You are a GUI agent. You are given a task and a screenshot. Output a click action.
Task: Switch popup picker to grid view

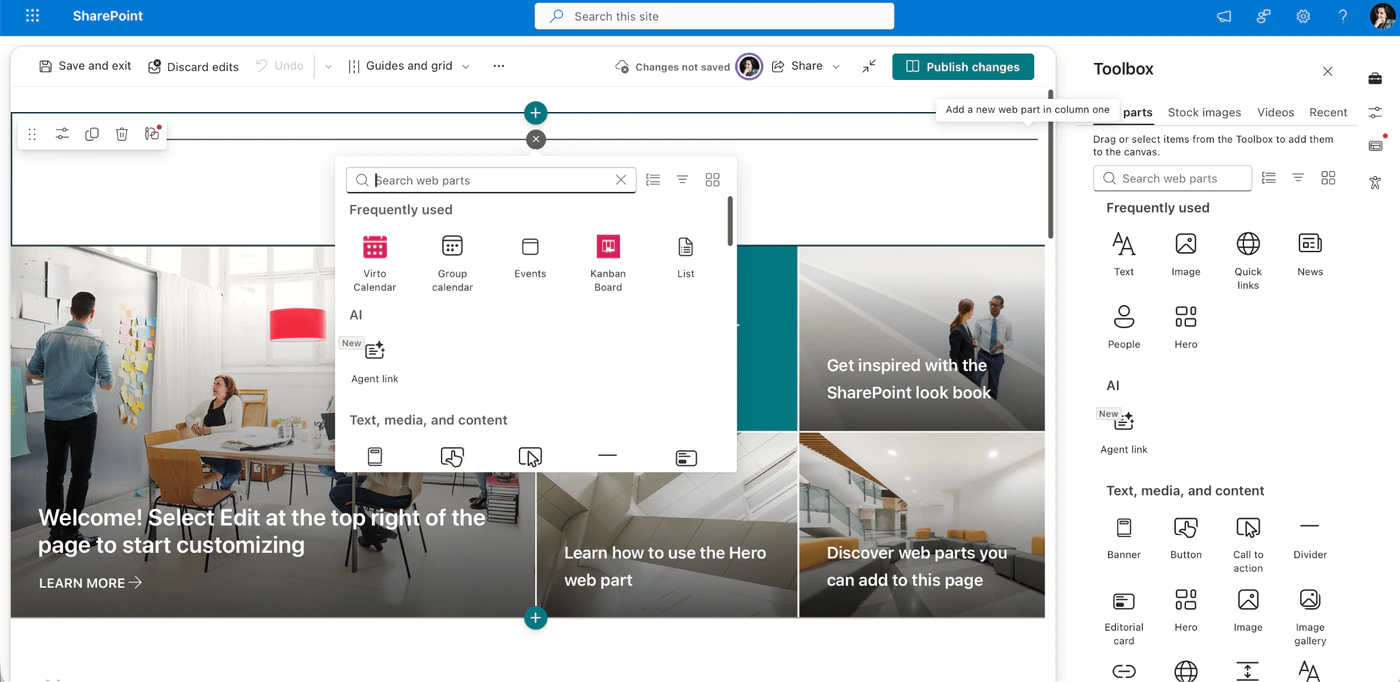coord(712,180)
